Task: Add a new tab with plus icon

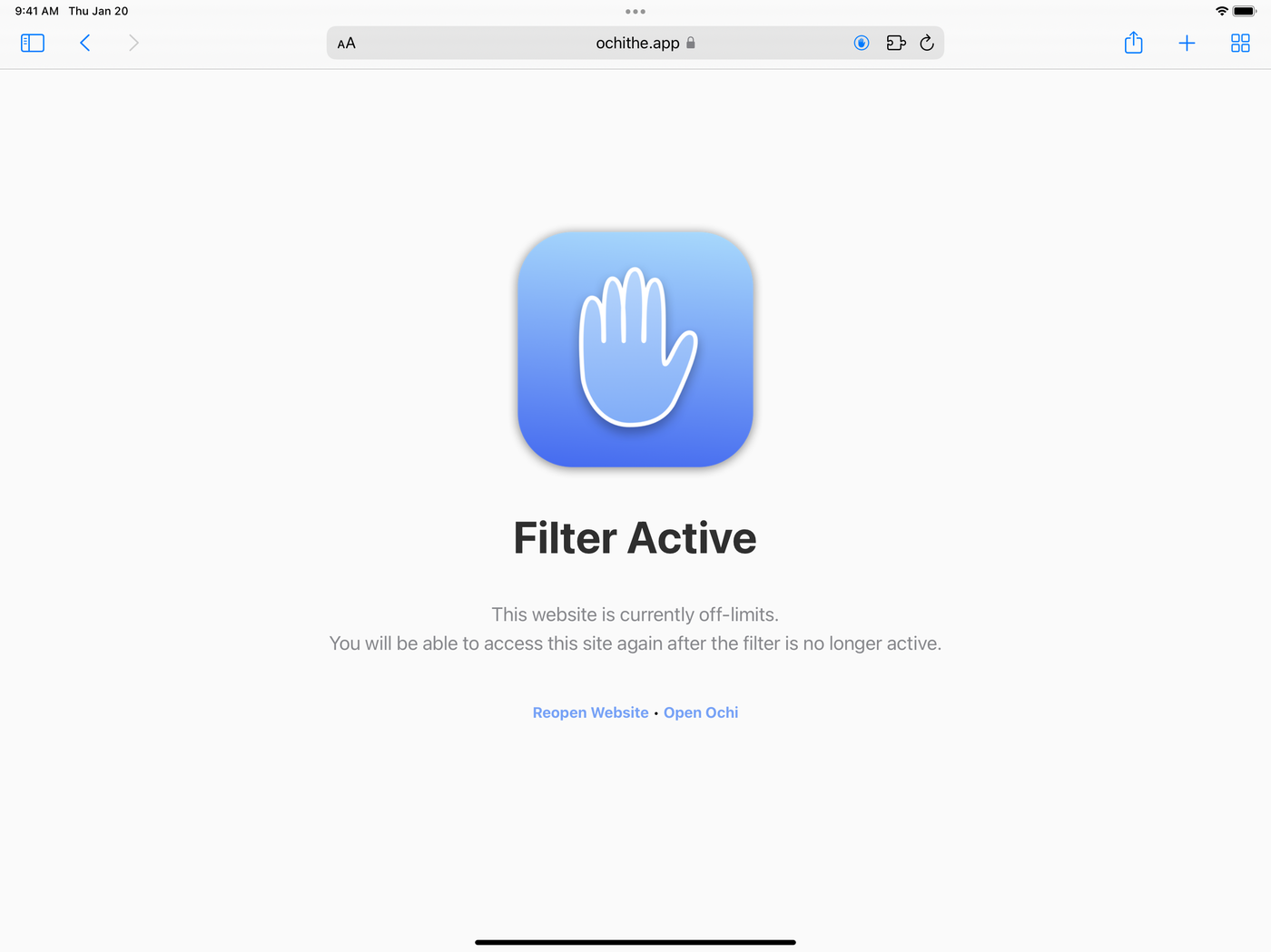Action: [1187, 43]
